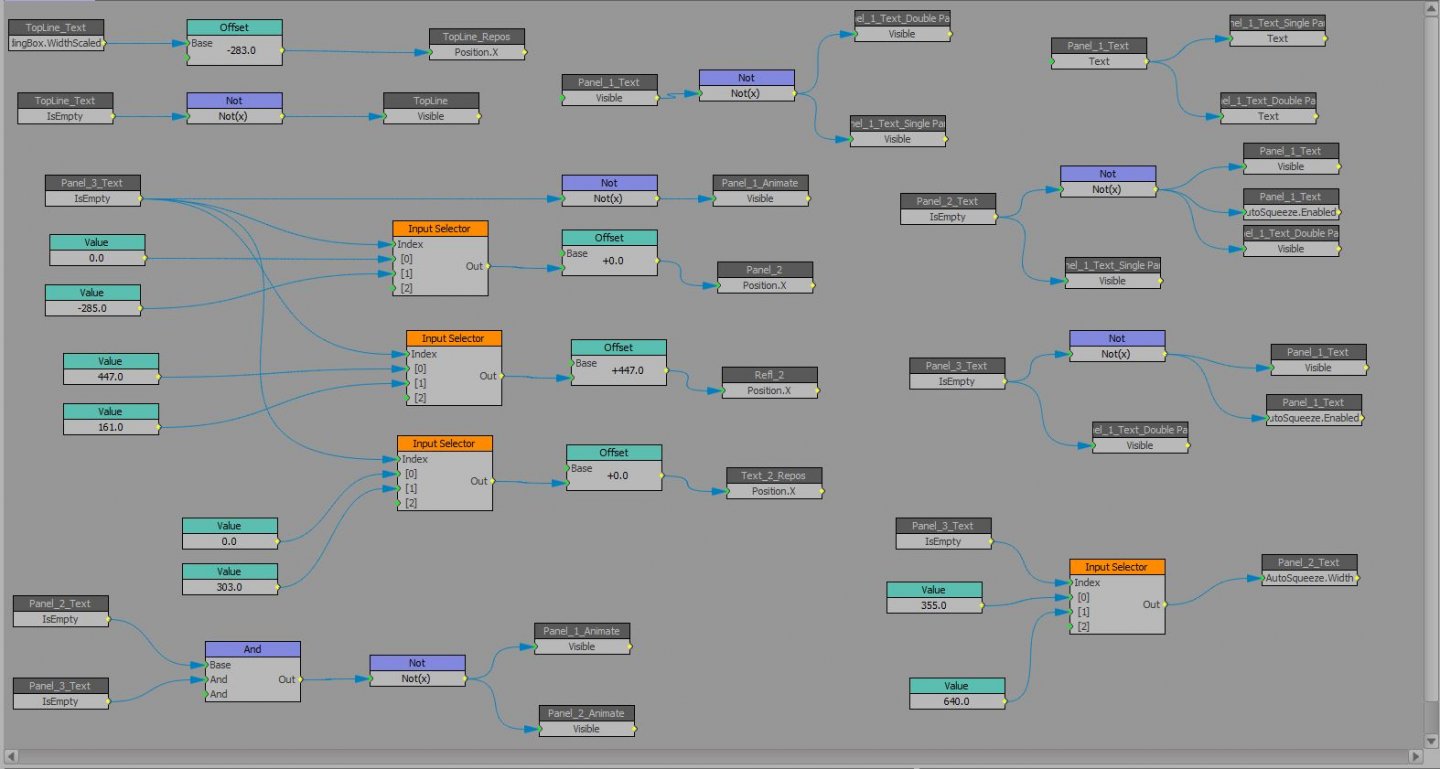This screenshot has height=769, width=1440.
Task: Click the Panel_2_Animate Visible node
Action: (586, 721)
